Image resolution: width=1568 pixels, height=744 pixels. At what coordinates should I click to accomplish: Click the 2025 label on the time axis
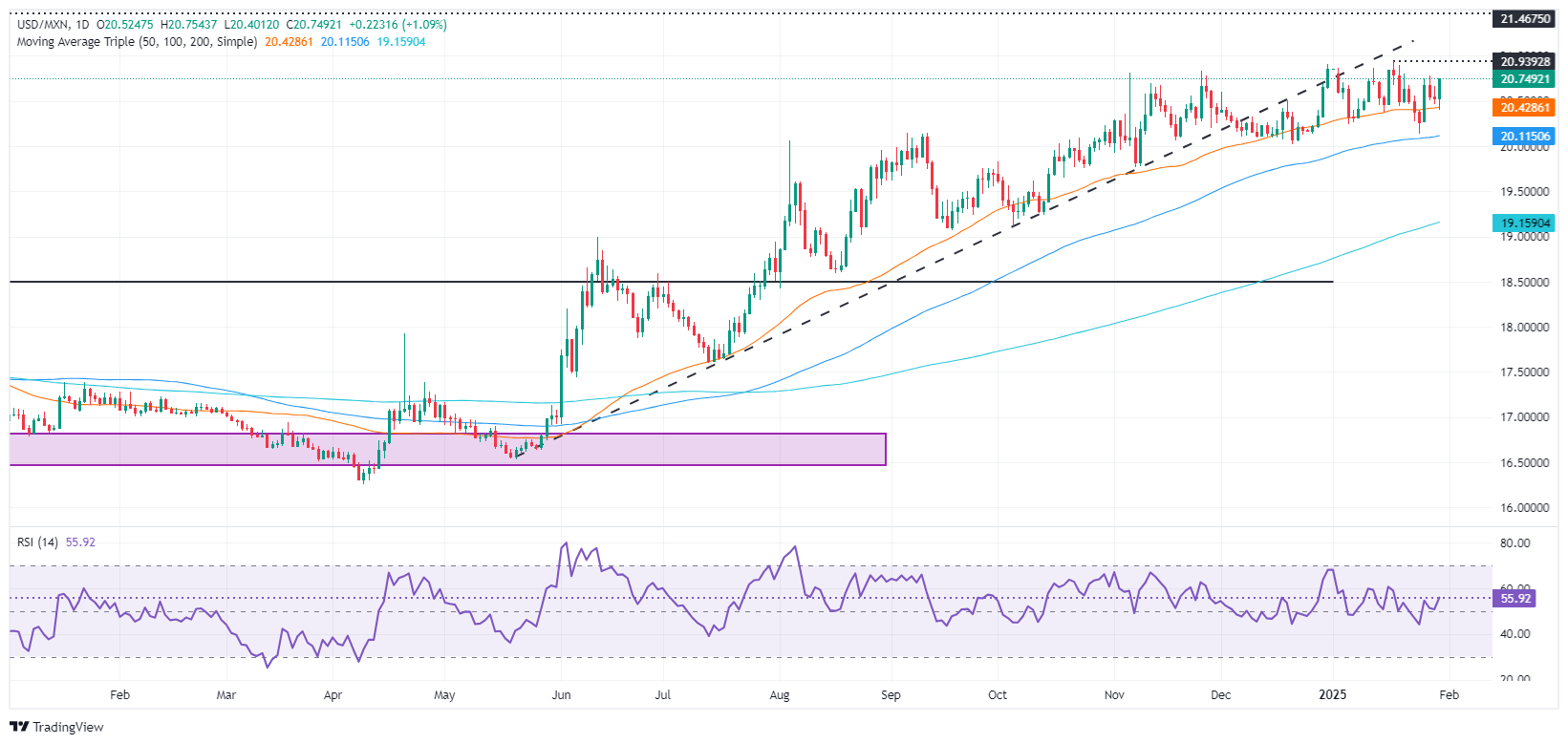1332,694
